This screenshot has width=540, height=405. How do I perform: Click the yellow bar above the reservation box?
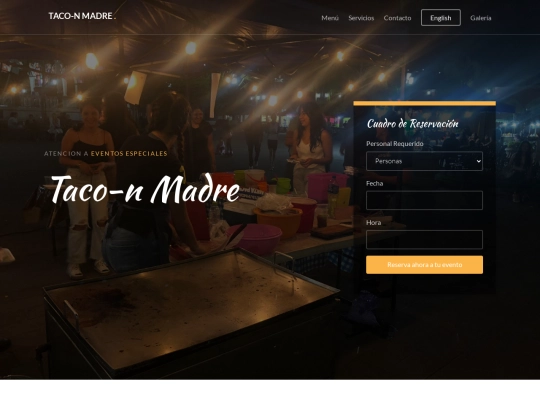click(424, 103)
